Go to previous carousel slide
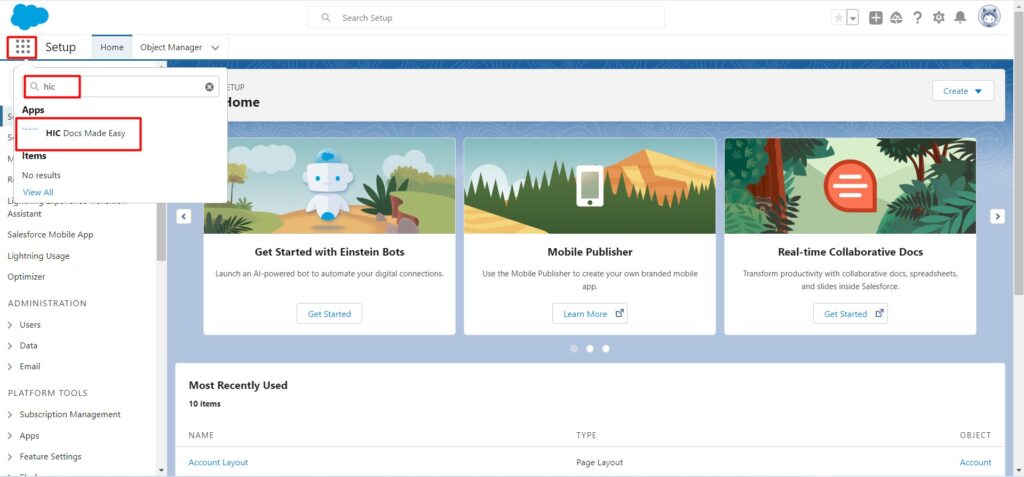Screen dimensions: 1024x477 pos(184,216)
